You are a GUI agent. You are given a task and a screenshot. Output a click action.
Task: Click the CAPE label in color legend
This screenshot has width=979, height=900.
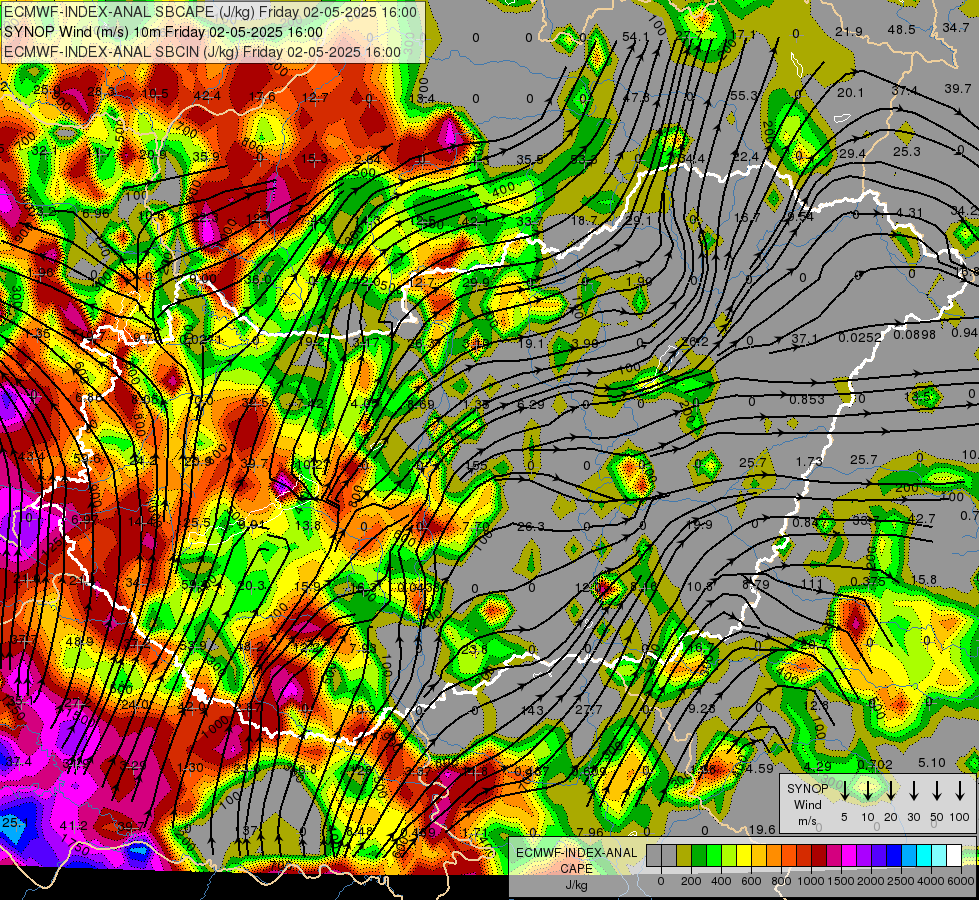coord(576,869)
